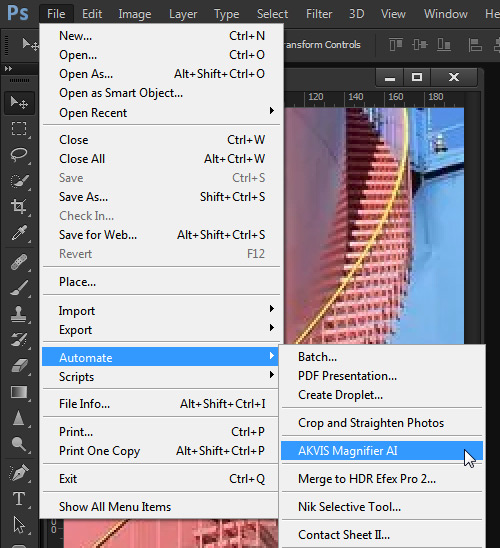Activate the Crop tool
This screenshot has height=548, width=500.
coord(19,207)
